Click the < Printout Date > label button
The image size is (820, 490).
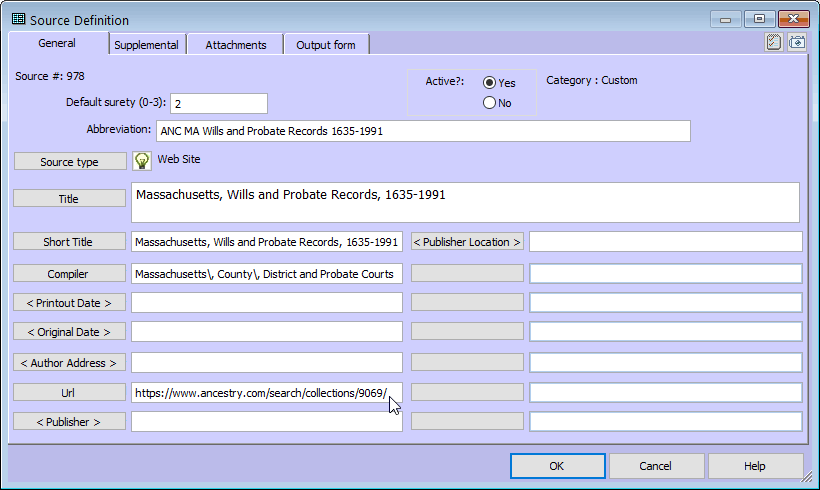[x=69, y=303]
